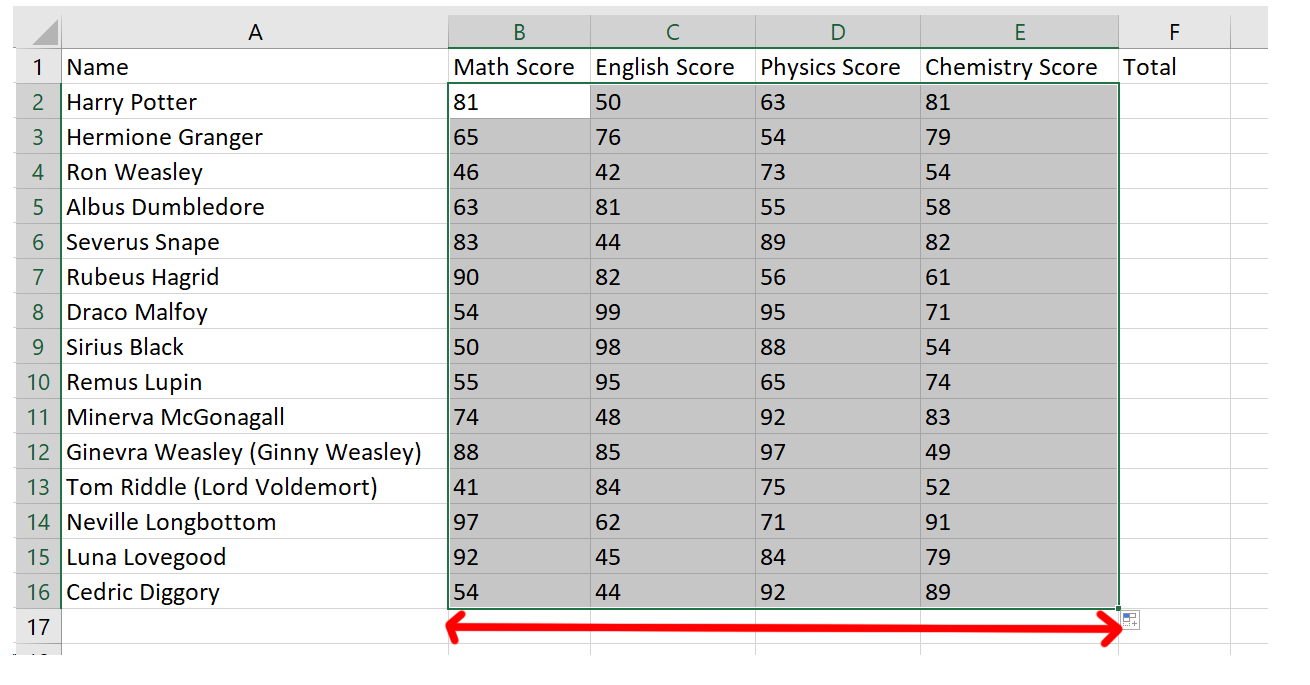Screen dimensions: 1310x685
Task: Click the empty Total cell for Cedric Diggory
Action: pyautogui.click(x=1174, y=592)
